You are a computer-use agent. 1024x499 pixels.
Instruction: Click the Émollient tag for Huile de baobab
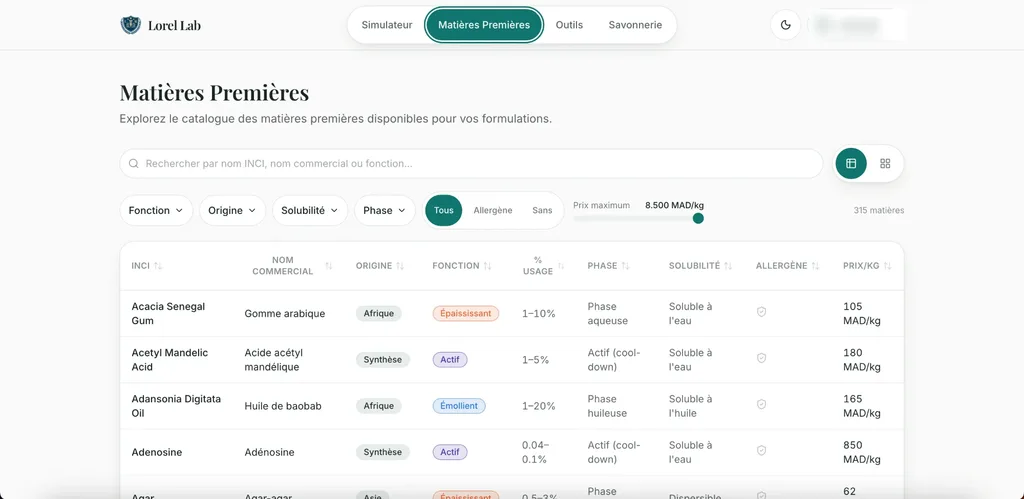click(x=459, y=406)
